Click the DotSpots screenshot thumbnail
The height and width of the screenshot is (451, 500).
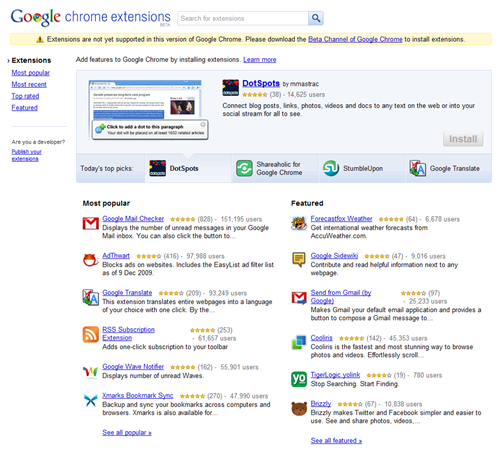click(149, 110)
